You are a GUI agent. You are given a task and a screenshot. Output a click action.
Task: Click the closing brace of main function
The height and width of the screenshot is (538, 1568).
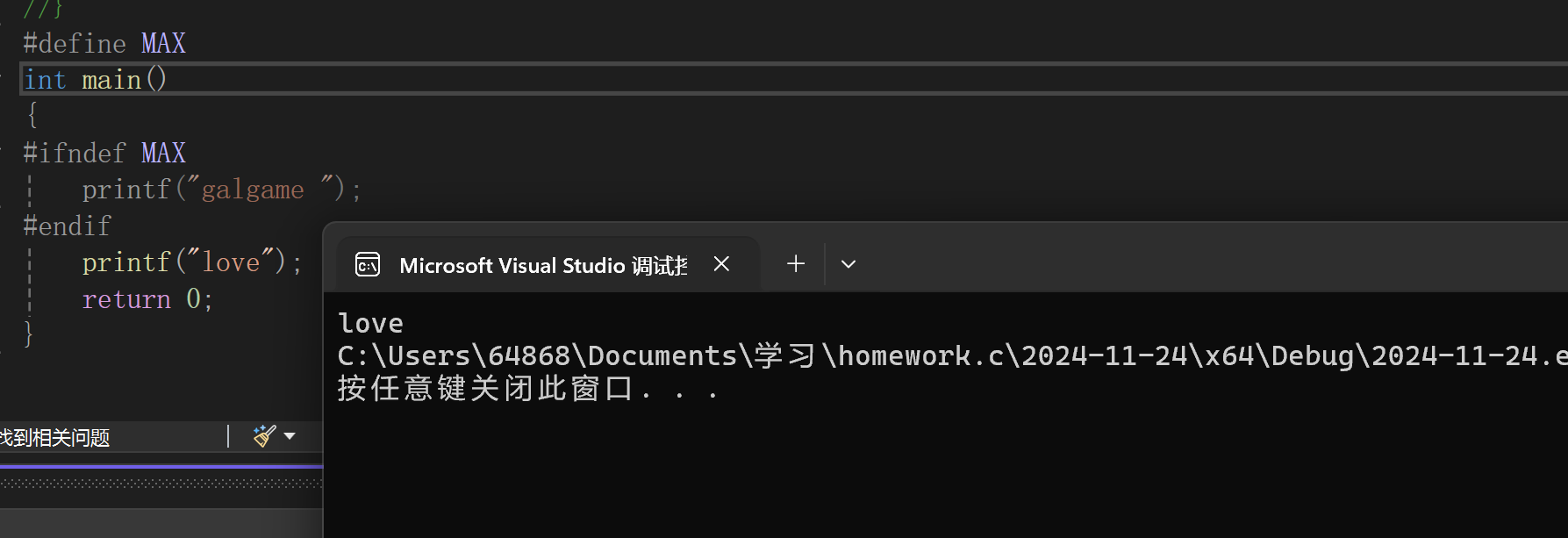click(29, 334)
